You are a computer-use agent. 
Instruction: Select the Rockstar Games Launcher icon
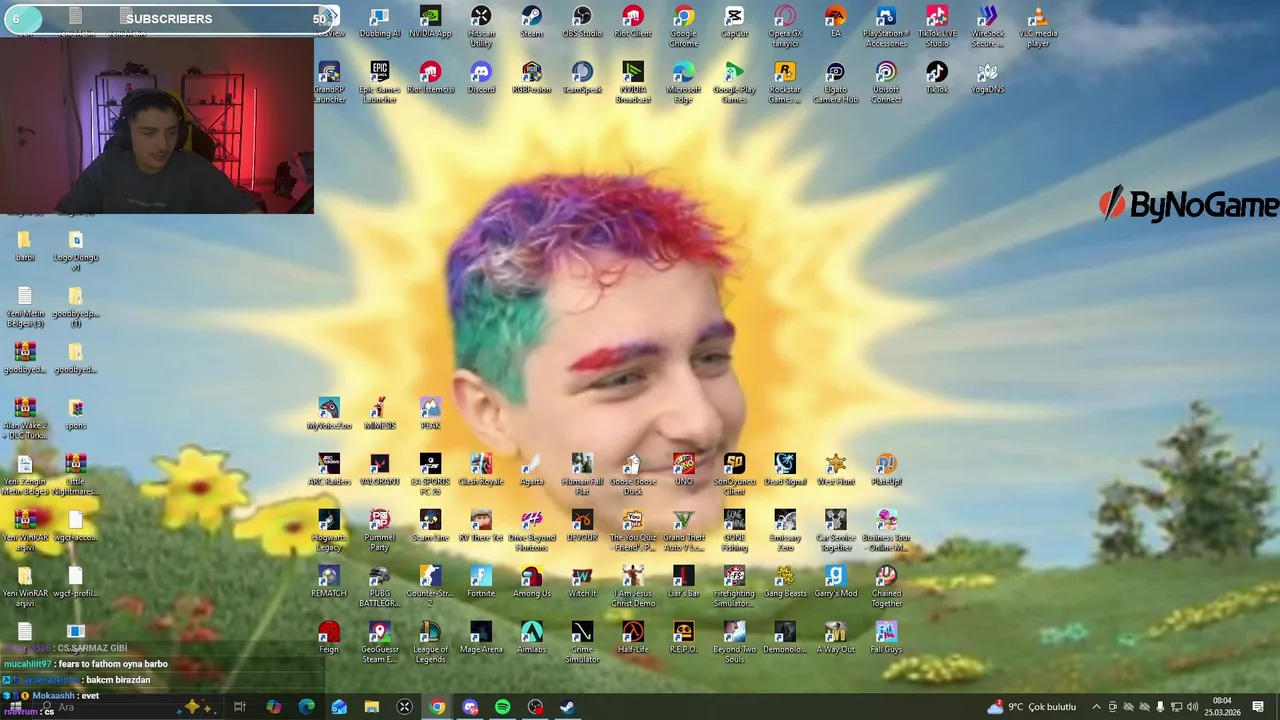(x=785, y=83)
